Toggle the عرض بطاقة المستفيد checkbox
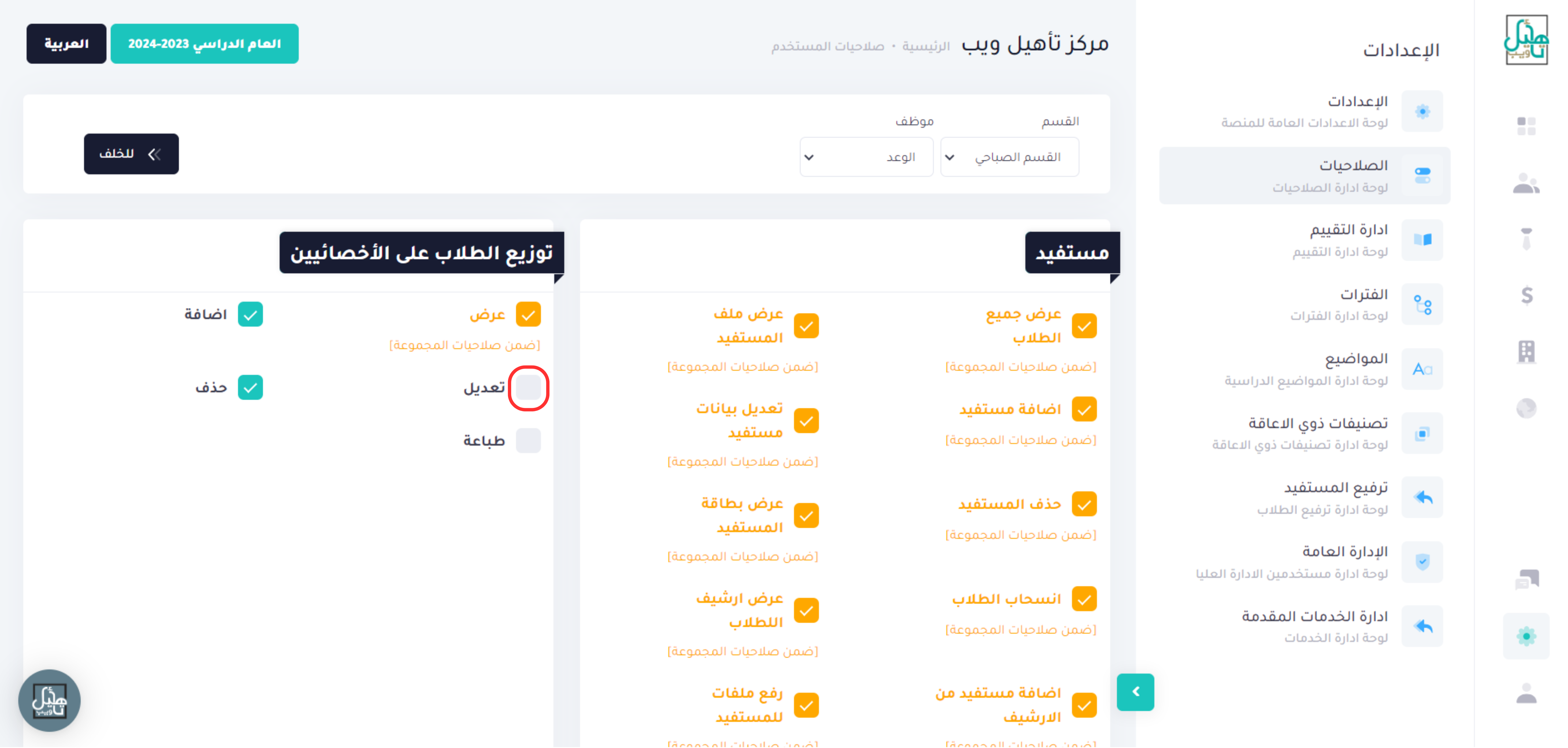This screenshot has width=1568, height=748. (x=806, y=515)
